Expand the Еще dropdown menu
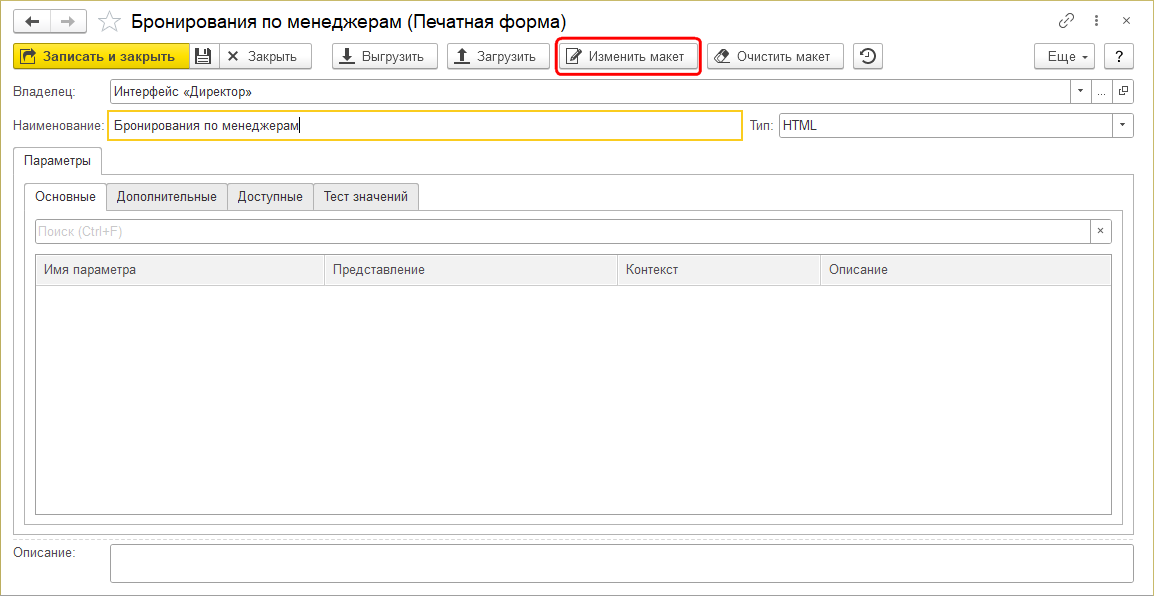 tap(1064, 57)
